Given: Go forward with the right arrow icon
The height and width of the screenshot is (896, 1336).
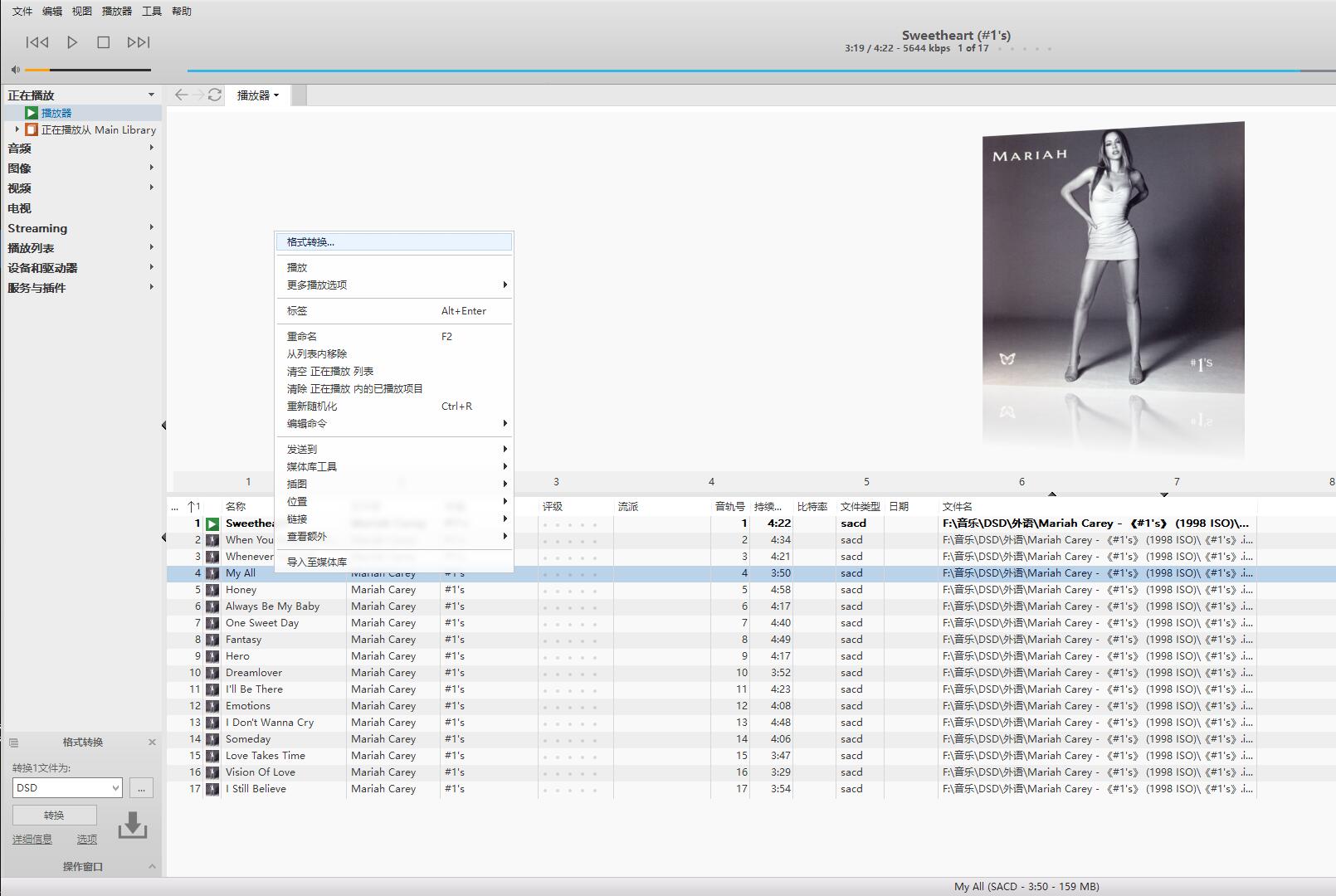Looking at the screenshot, I should (198, 95).
